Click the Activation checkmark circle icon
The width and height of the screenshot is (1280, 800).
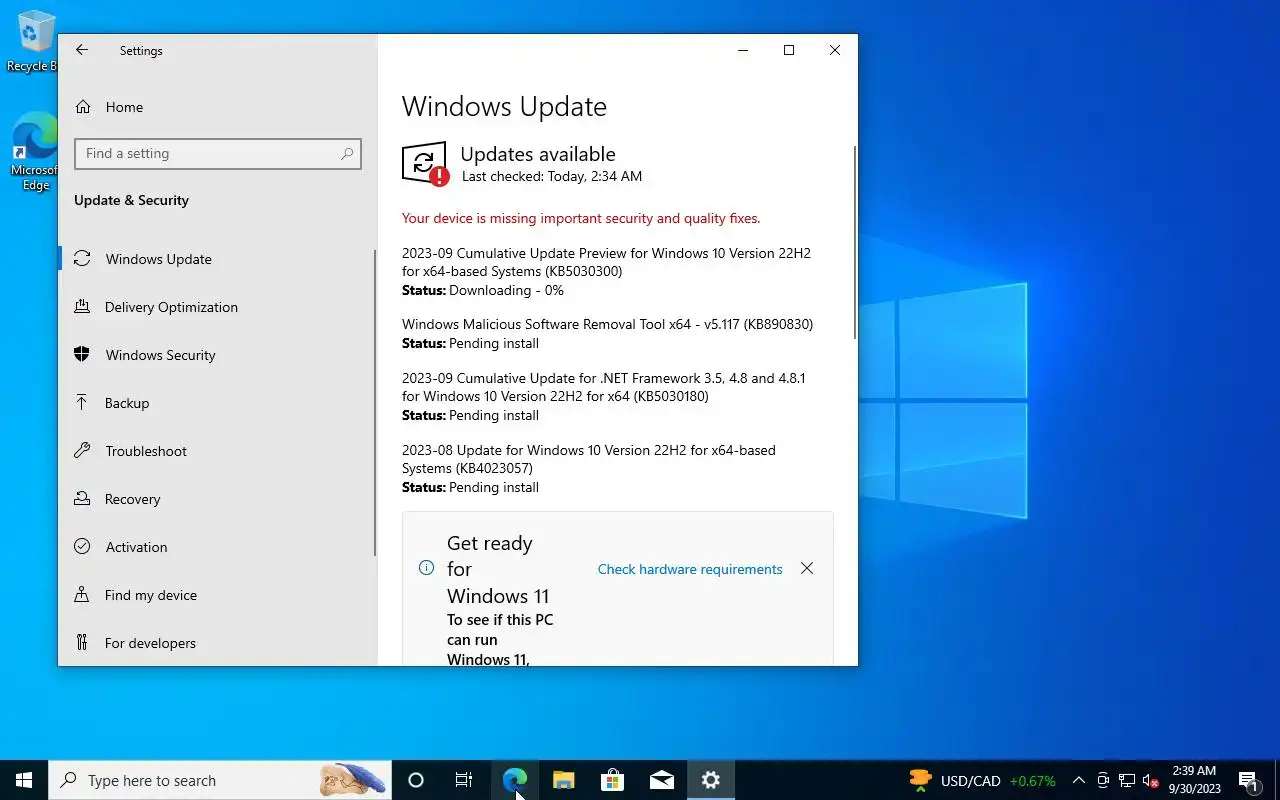[83, 547]
